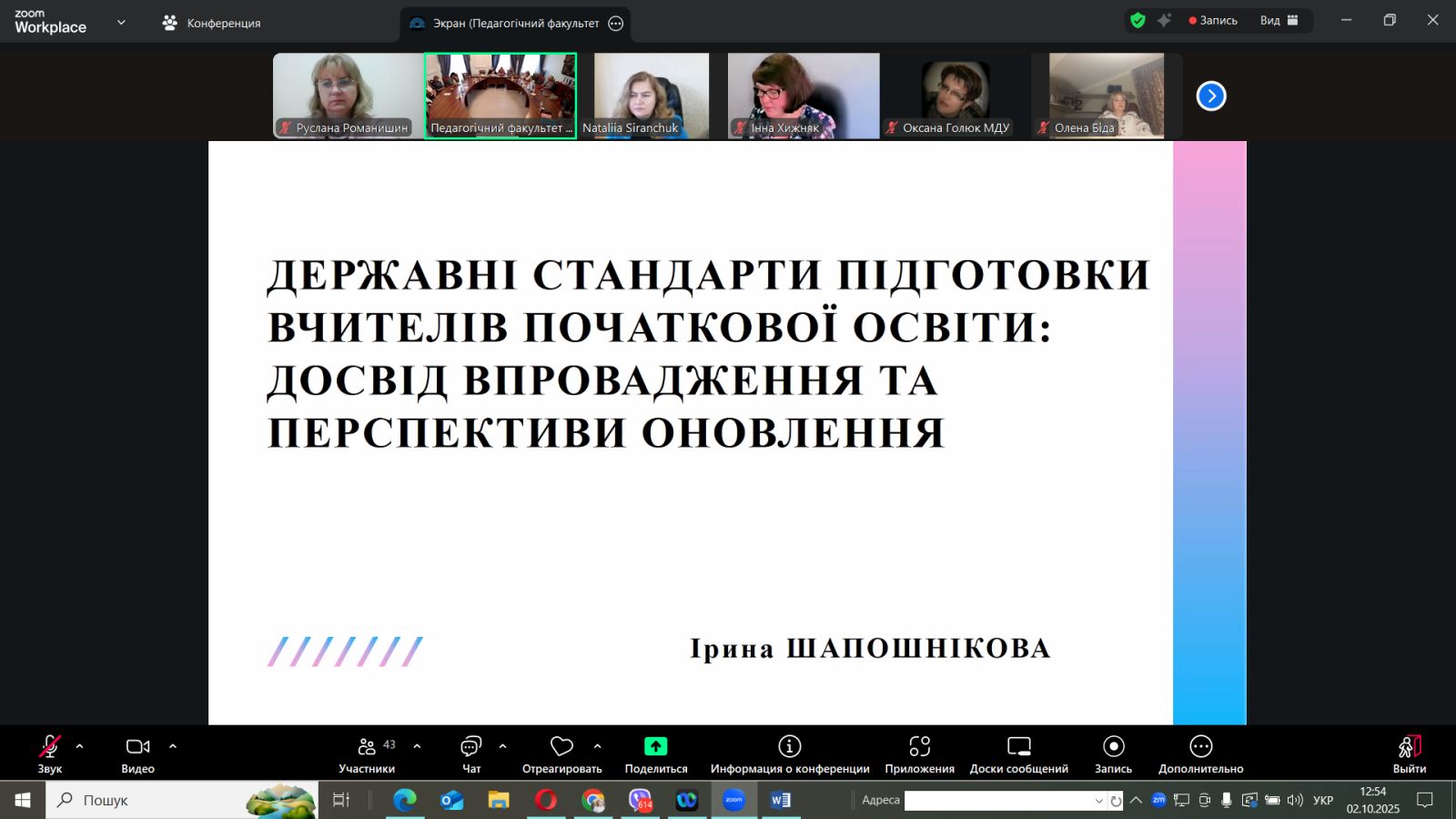Click the volume icon in system tray

click(x=1293, y=801)
